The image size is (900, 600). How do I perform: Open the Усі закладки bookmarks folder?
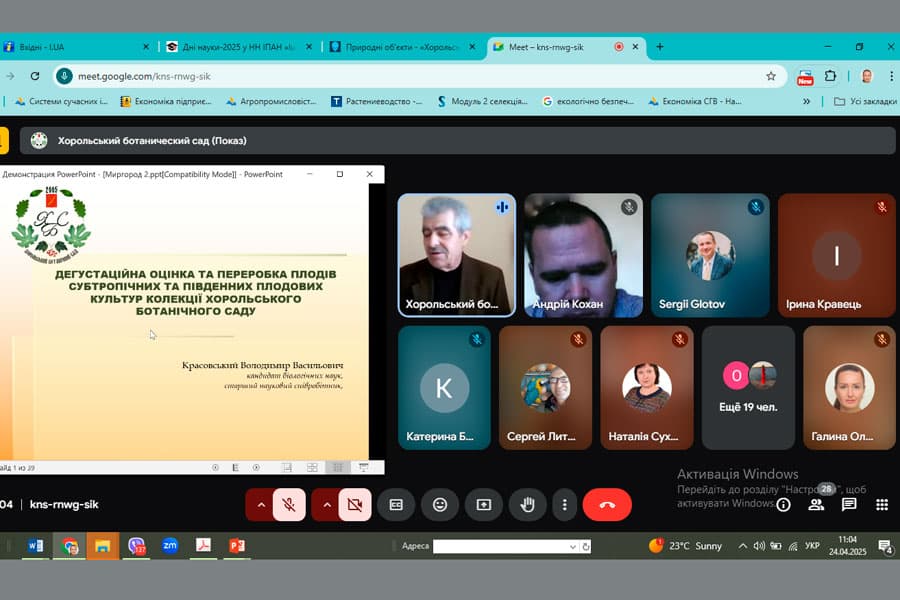[865, 101]
